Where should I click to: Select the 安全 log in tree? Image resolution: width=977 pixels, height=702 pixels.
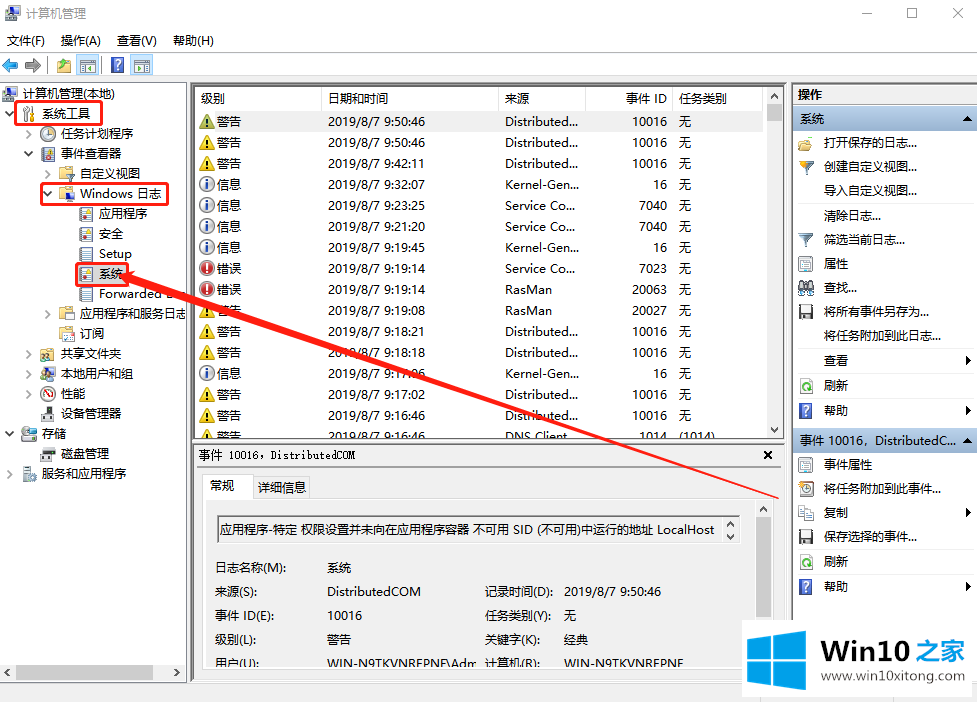click(111, 234)
